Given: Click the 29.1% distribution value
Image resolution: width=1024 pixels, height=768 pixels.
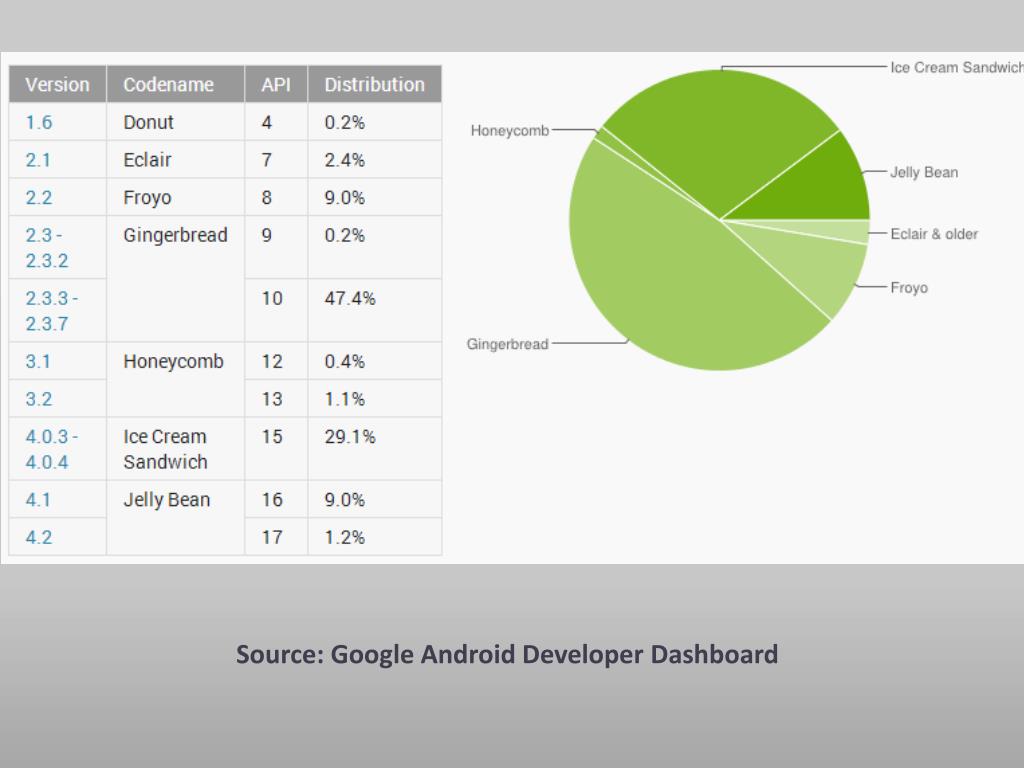Looking at the screenshot, I should [350, 437].
